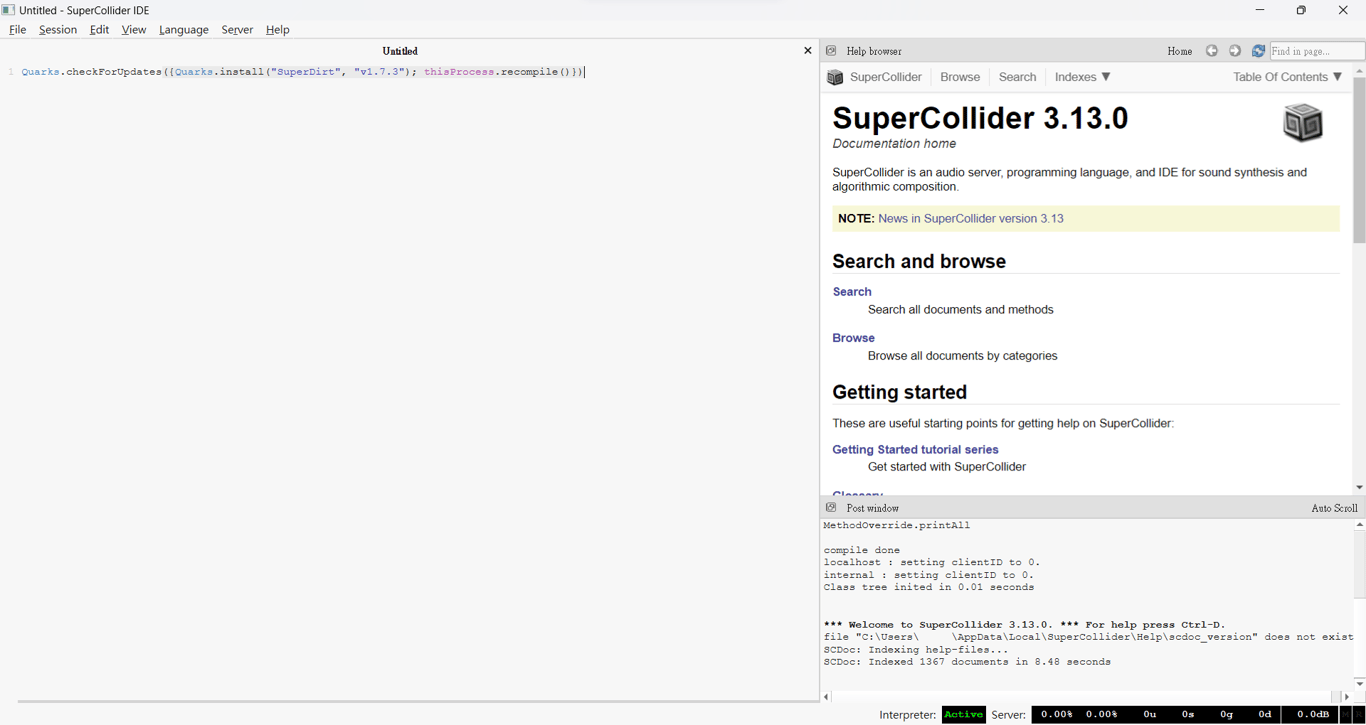
Task: Toggle Auto Scroll in Post window
Action: [x=1334, y=508]
